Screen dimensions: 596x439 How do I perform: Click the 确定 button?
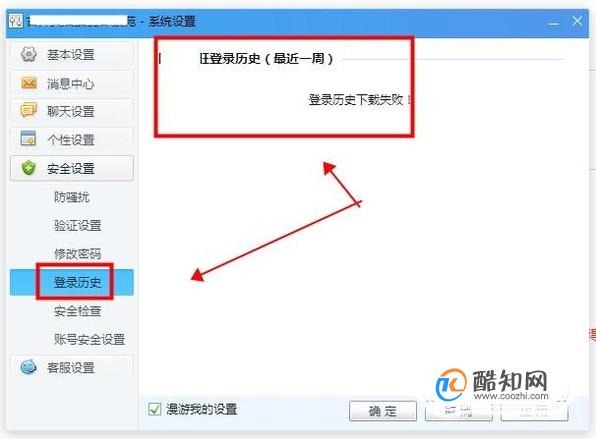coord(383,411)
